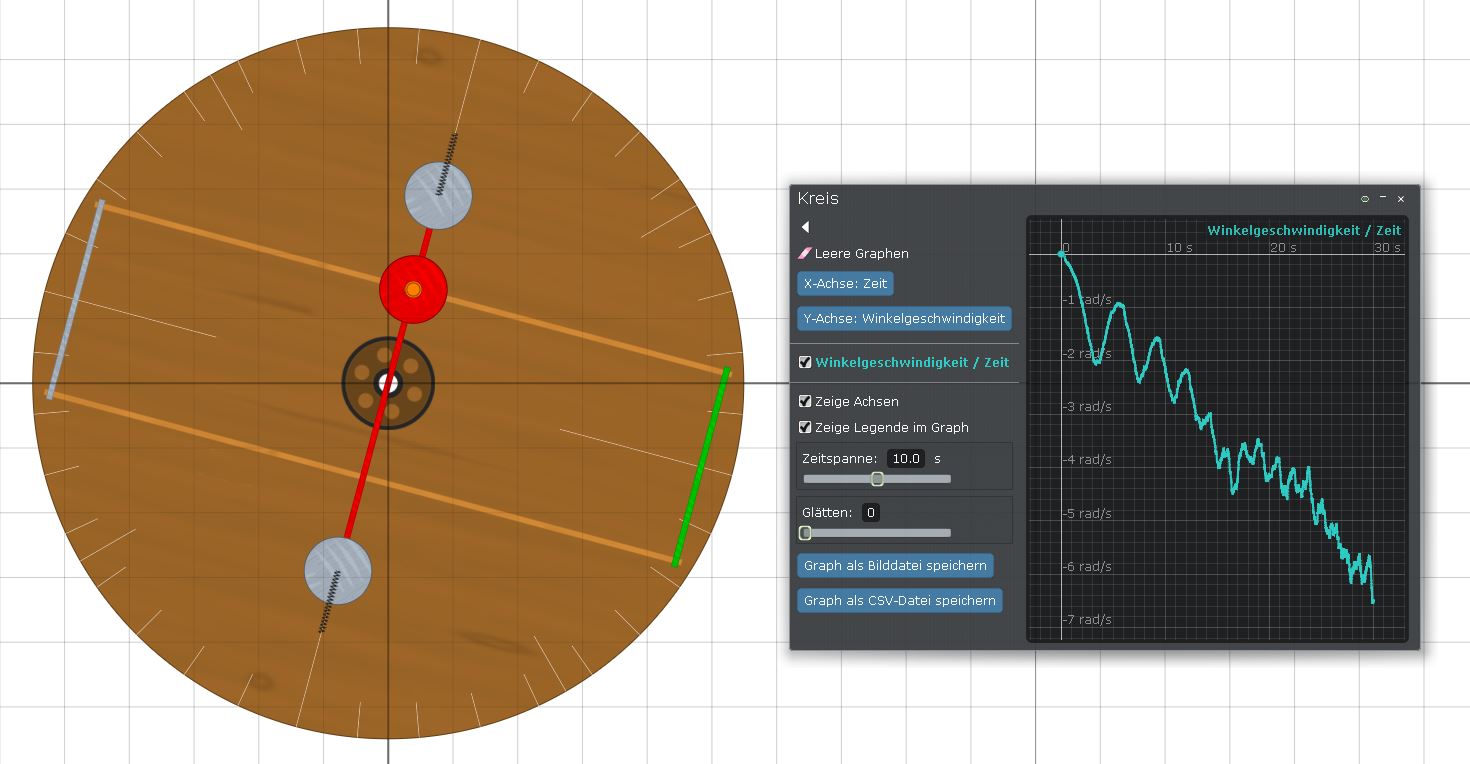
Task: Click the central motor axle hub
Action: tap(388, 383)
